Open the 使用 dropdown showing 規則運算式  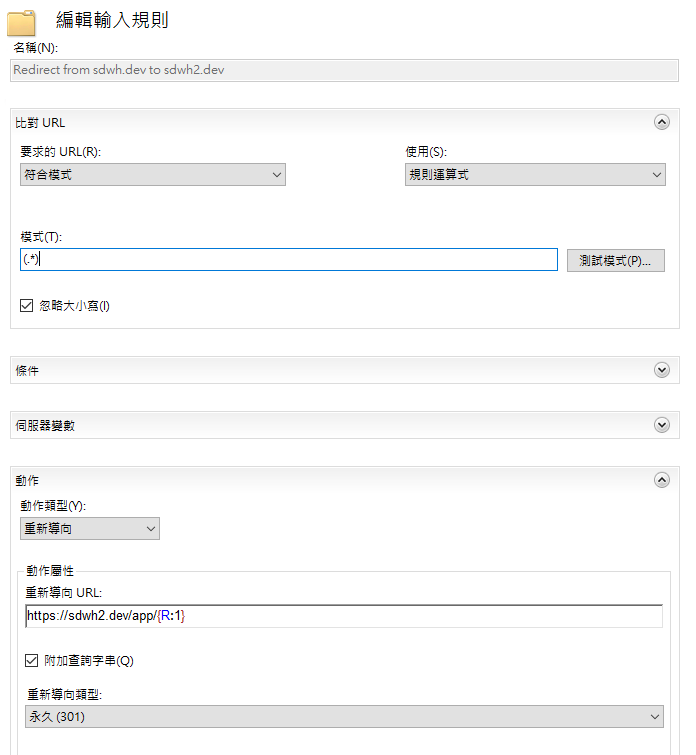(534, 175)
